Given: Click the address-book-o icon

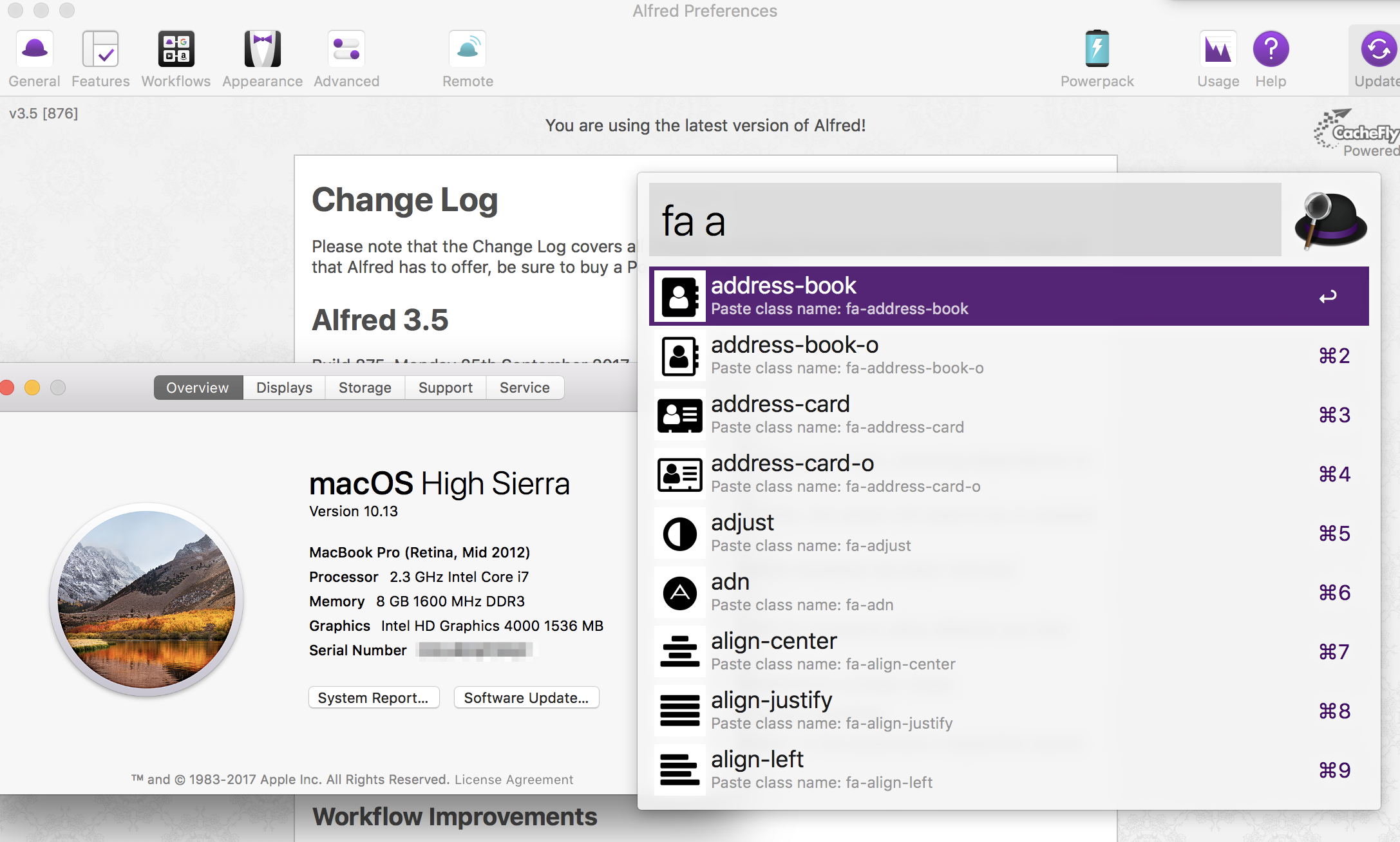Looking at the screenshot, I should pyautogui.click(x=680, y=355).
